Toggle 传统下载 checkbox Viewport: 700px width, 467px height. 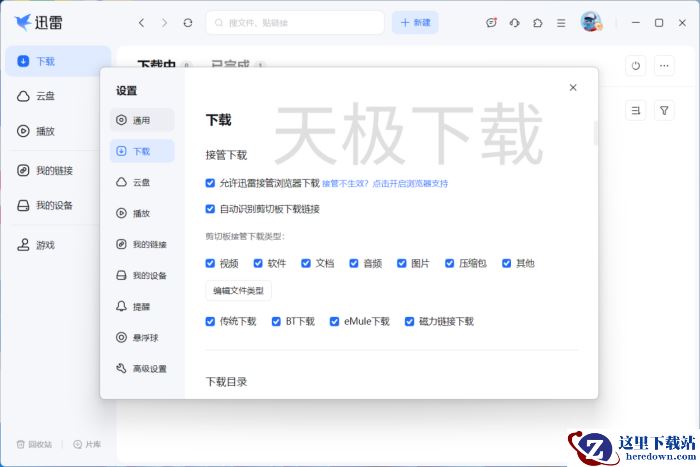click(210, 321)
